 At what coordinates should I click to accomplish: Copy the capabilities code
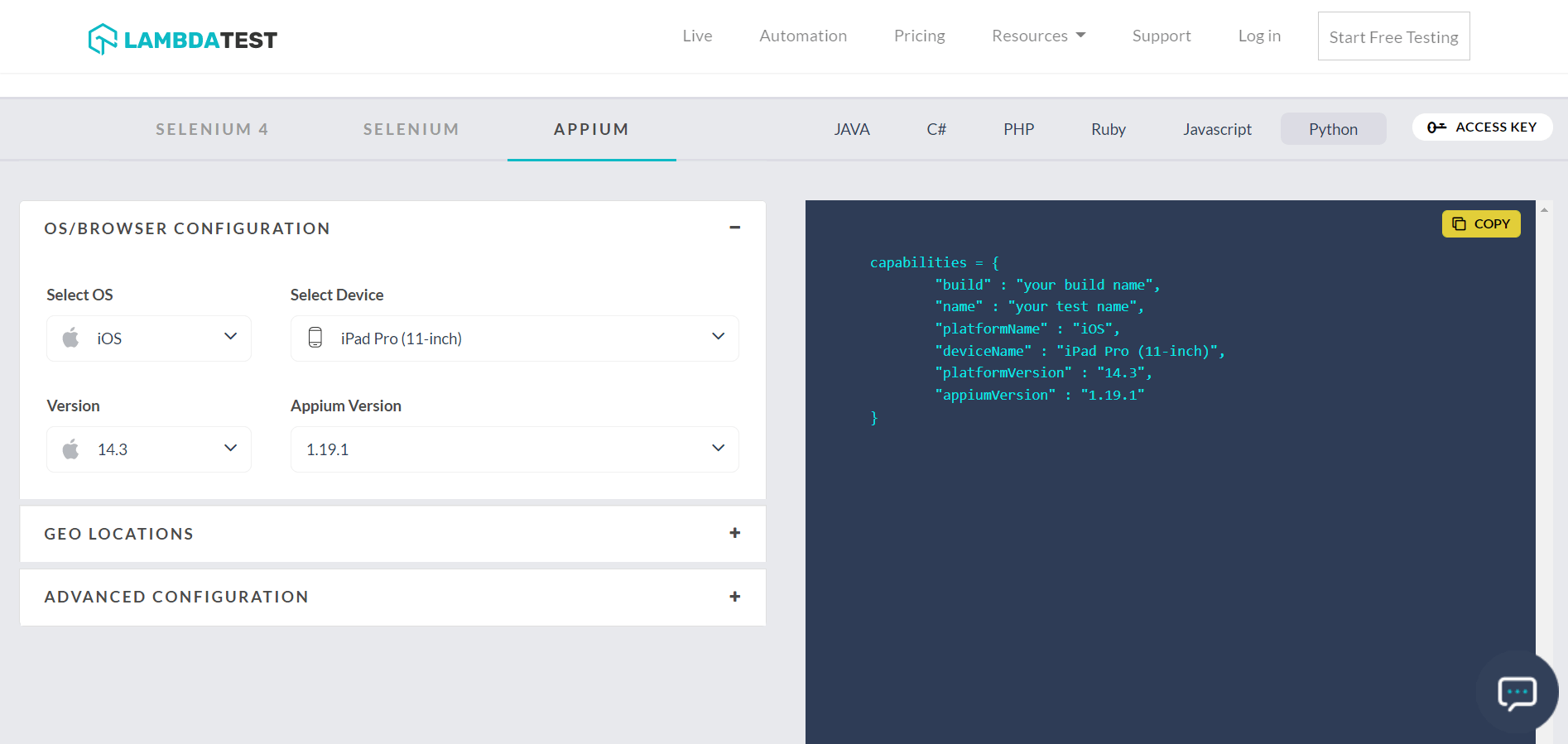point(1481,223)
